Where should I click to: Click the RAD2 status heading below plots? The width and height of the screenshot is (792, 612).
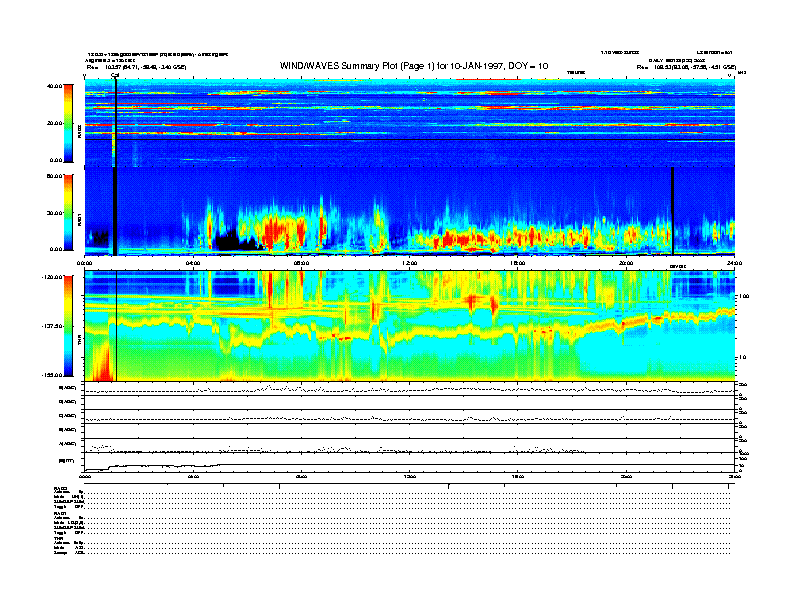click(60, 488)
